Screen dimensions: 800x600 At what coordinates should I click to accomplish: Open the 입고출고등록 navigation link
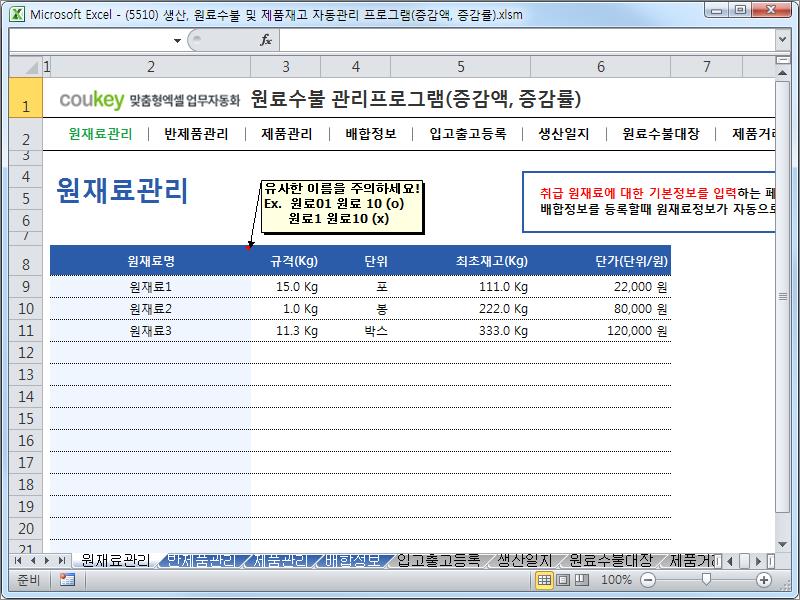pos(468,134)
